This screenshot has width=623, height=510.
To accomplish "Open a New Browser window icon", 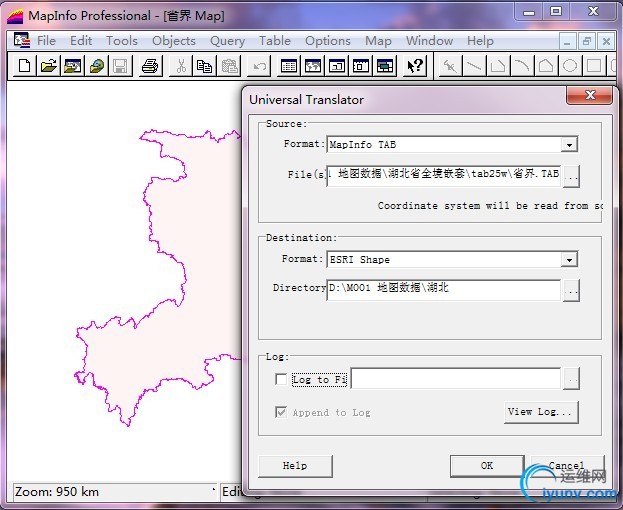I will [289, 66].
